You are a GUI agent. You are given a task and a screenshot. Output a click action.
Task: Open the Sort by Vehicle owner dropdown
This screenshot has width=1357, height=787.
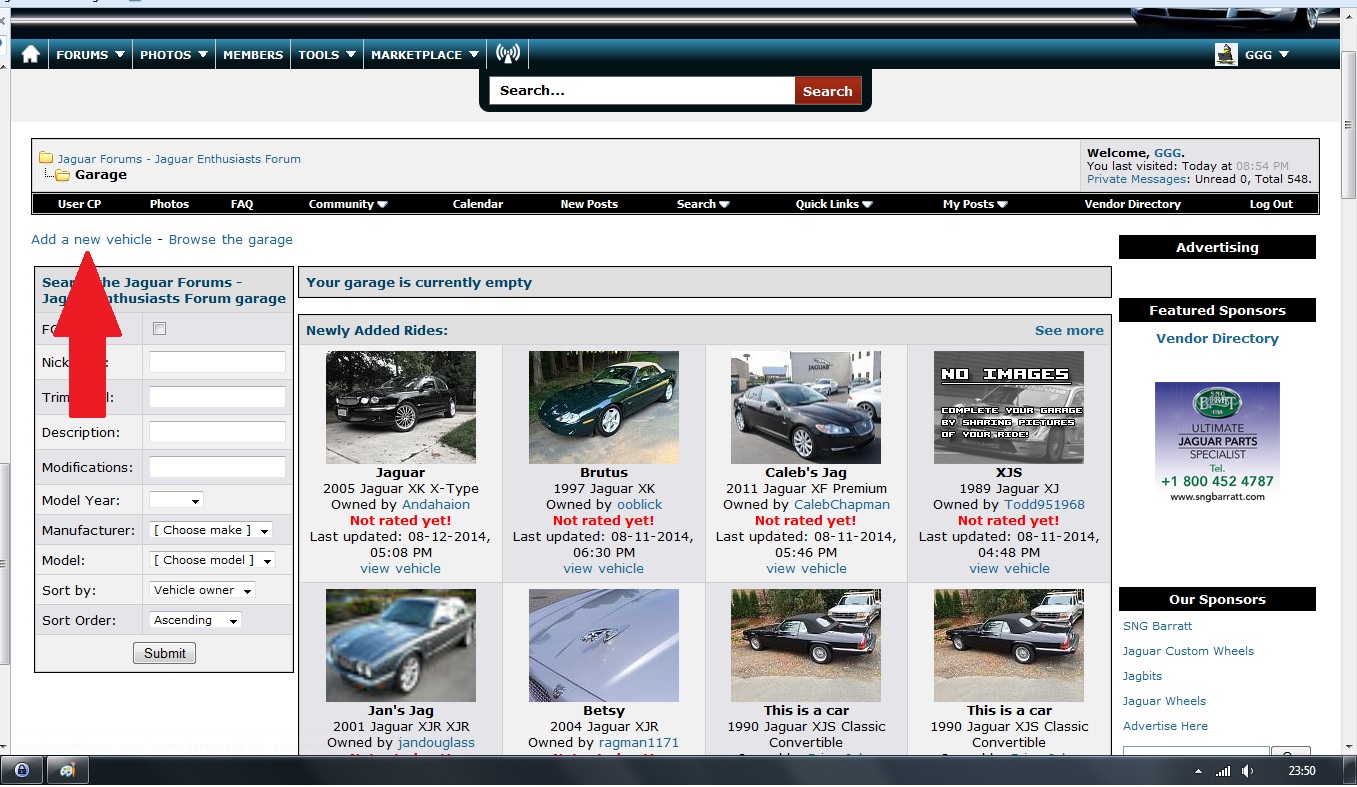click(x=202, y=590)
